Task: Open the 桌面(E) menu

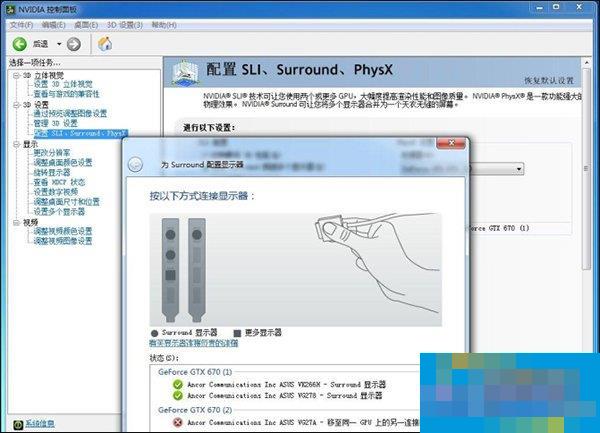Action: (86, 25)
